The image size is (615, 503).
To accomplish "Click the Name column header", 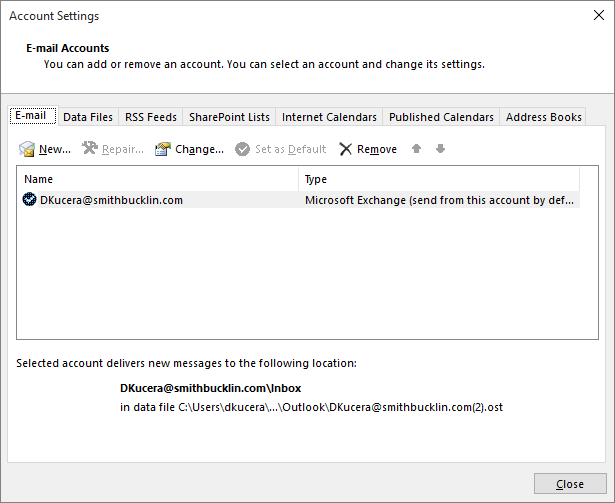I will (157, 179).
